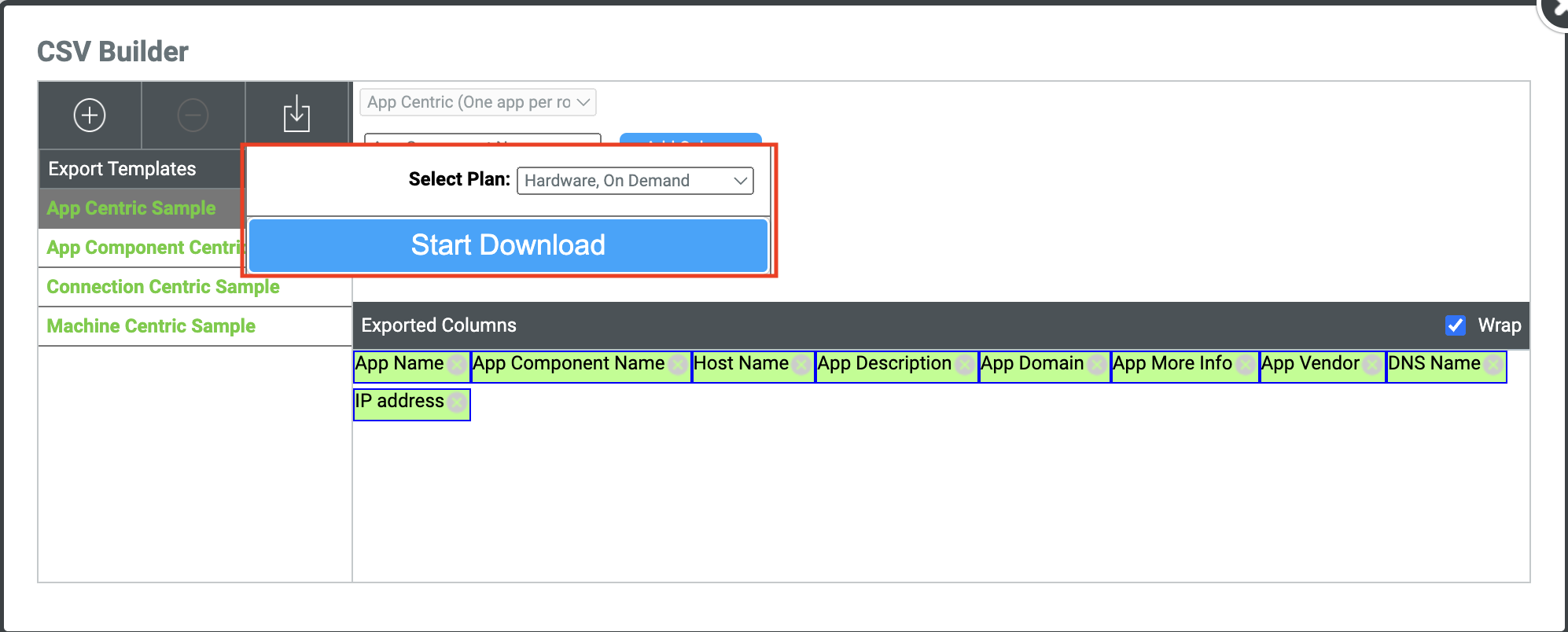Remove the DNS Name column chip
Viewport: 1568px width, 632px height.
point(1493,365)
